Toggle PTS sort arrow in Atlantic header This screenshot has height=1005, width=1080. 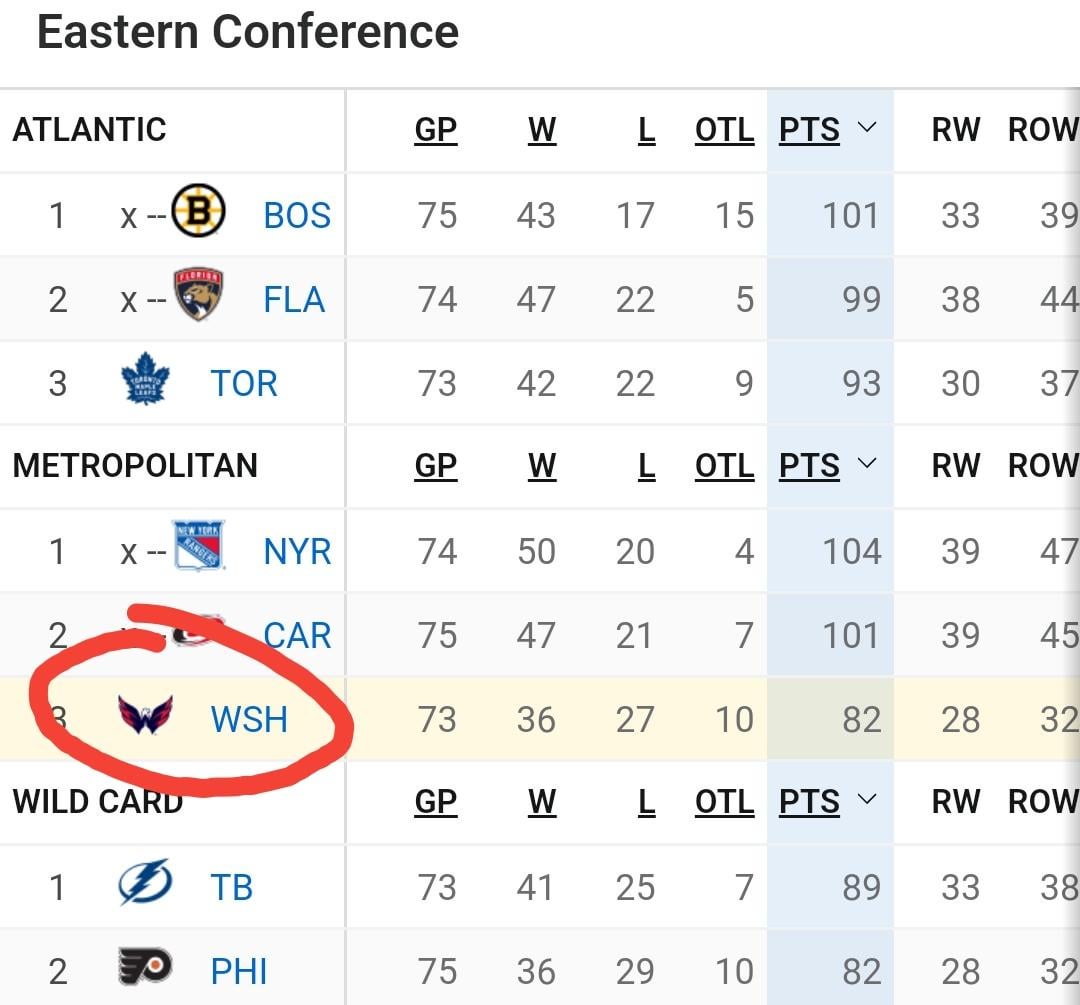[x=866, y=128]
